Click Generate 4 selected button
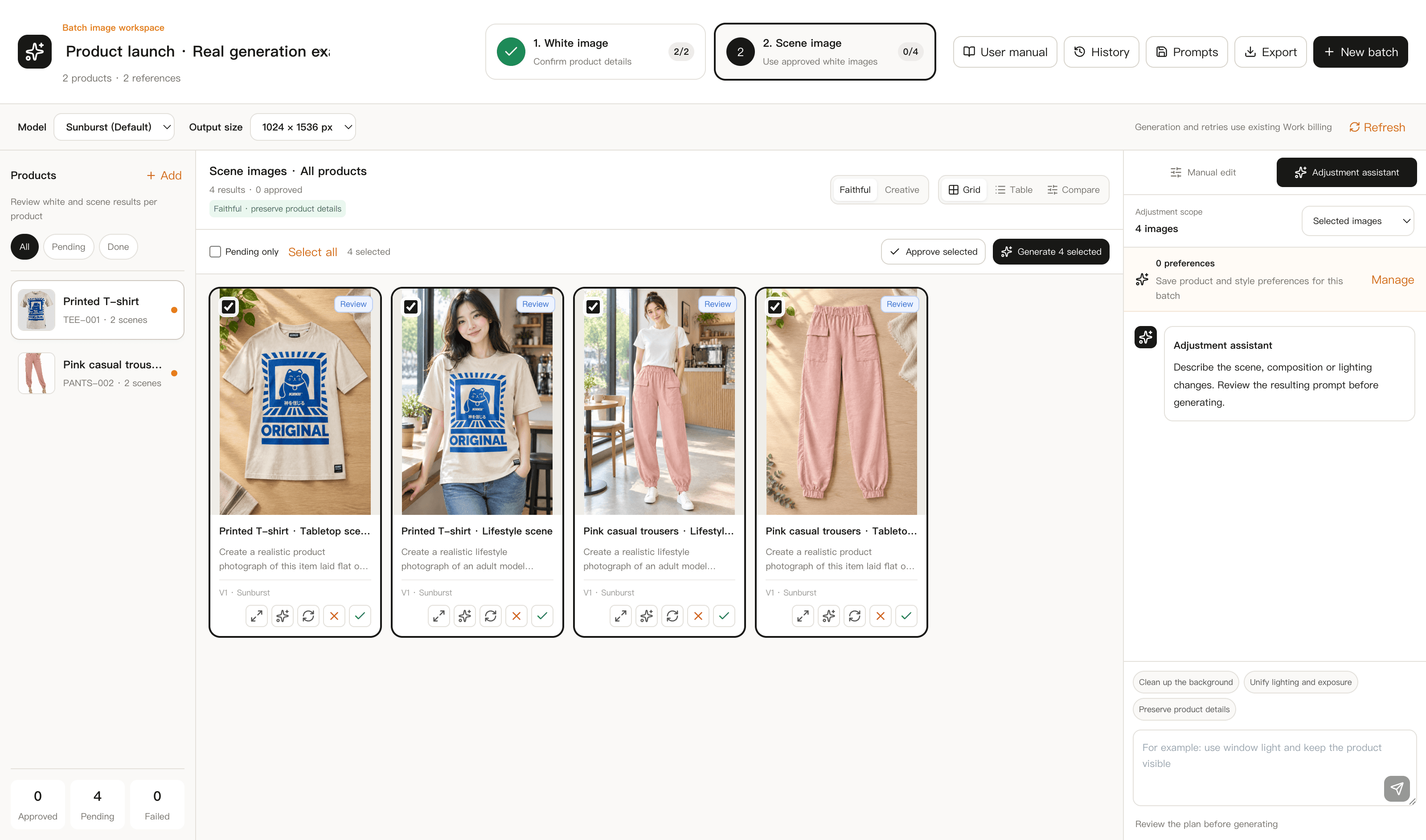 1051,252
